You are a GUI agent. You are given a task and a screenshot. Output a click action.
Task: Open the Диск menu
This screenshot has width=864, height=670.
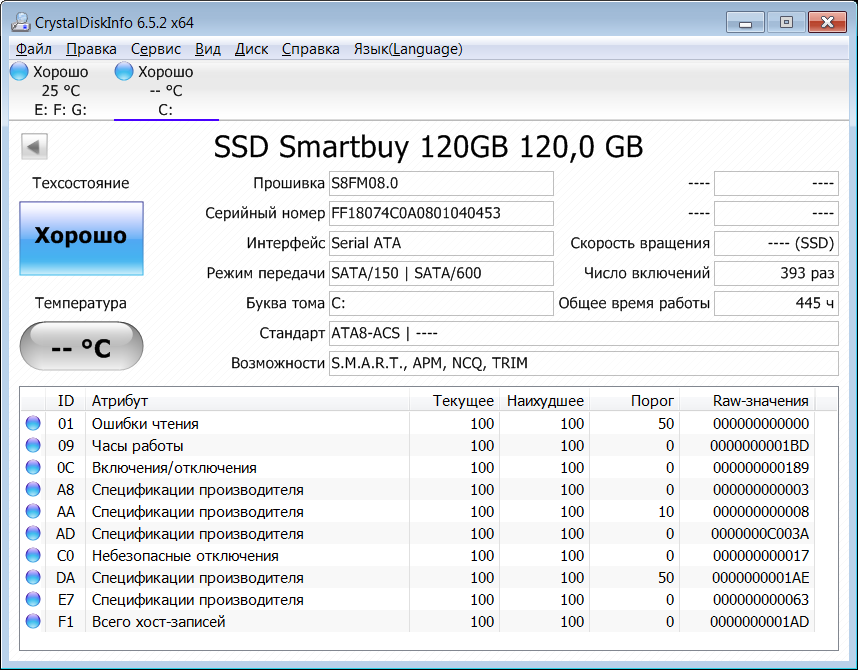[x=251, y=49]
